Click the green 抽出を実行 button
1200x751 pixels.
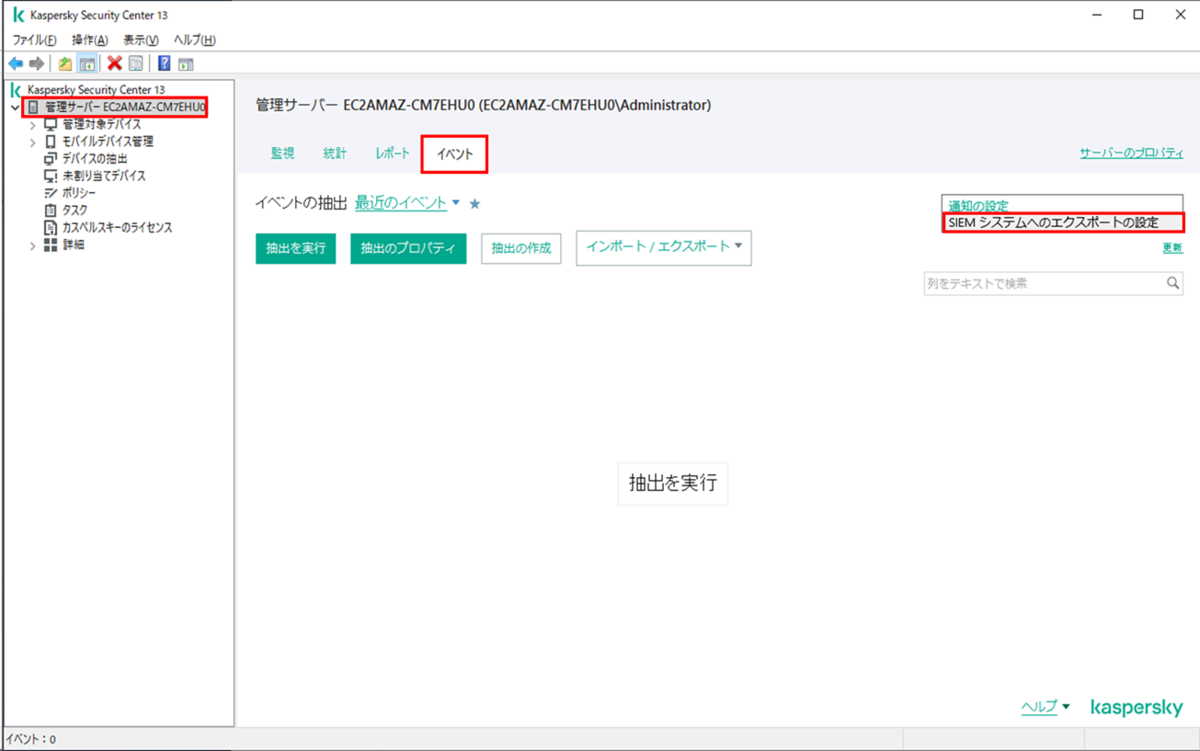[x=296, y=248]
